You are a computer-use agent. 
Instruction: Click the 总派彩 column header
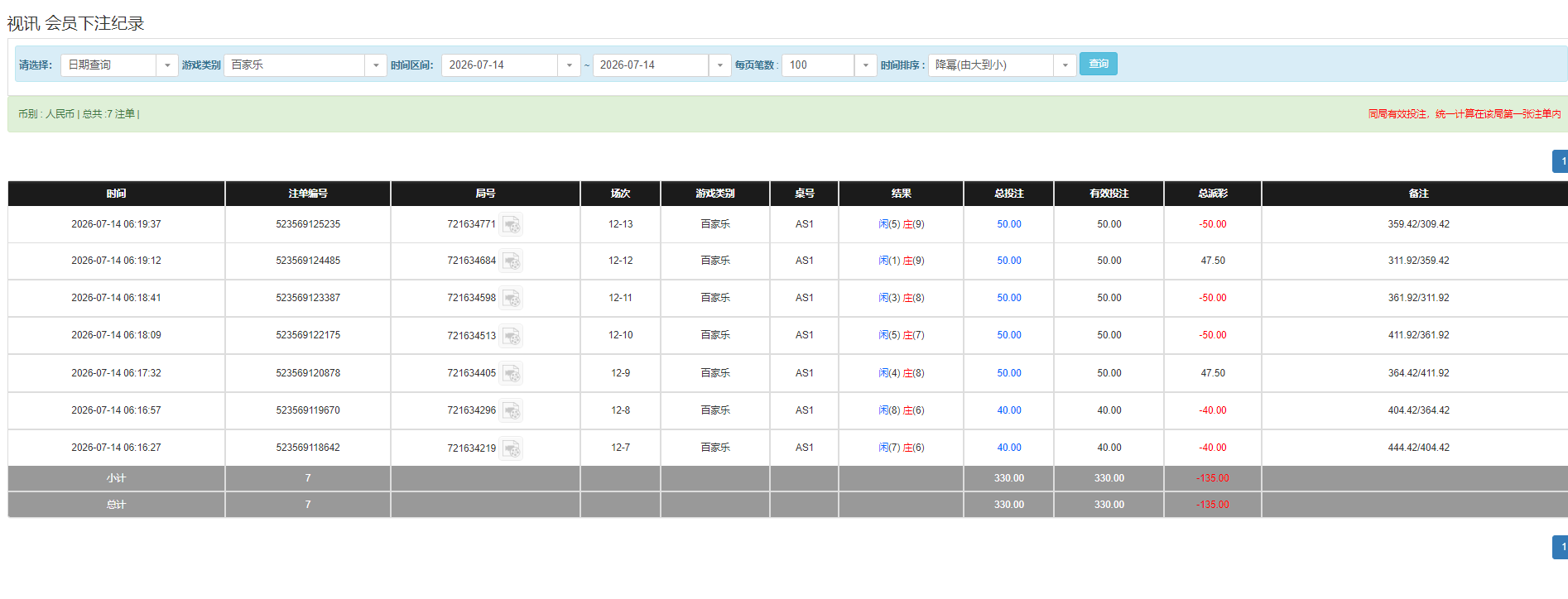[x=1213, y=194]
